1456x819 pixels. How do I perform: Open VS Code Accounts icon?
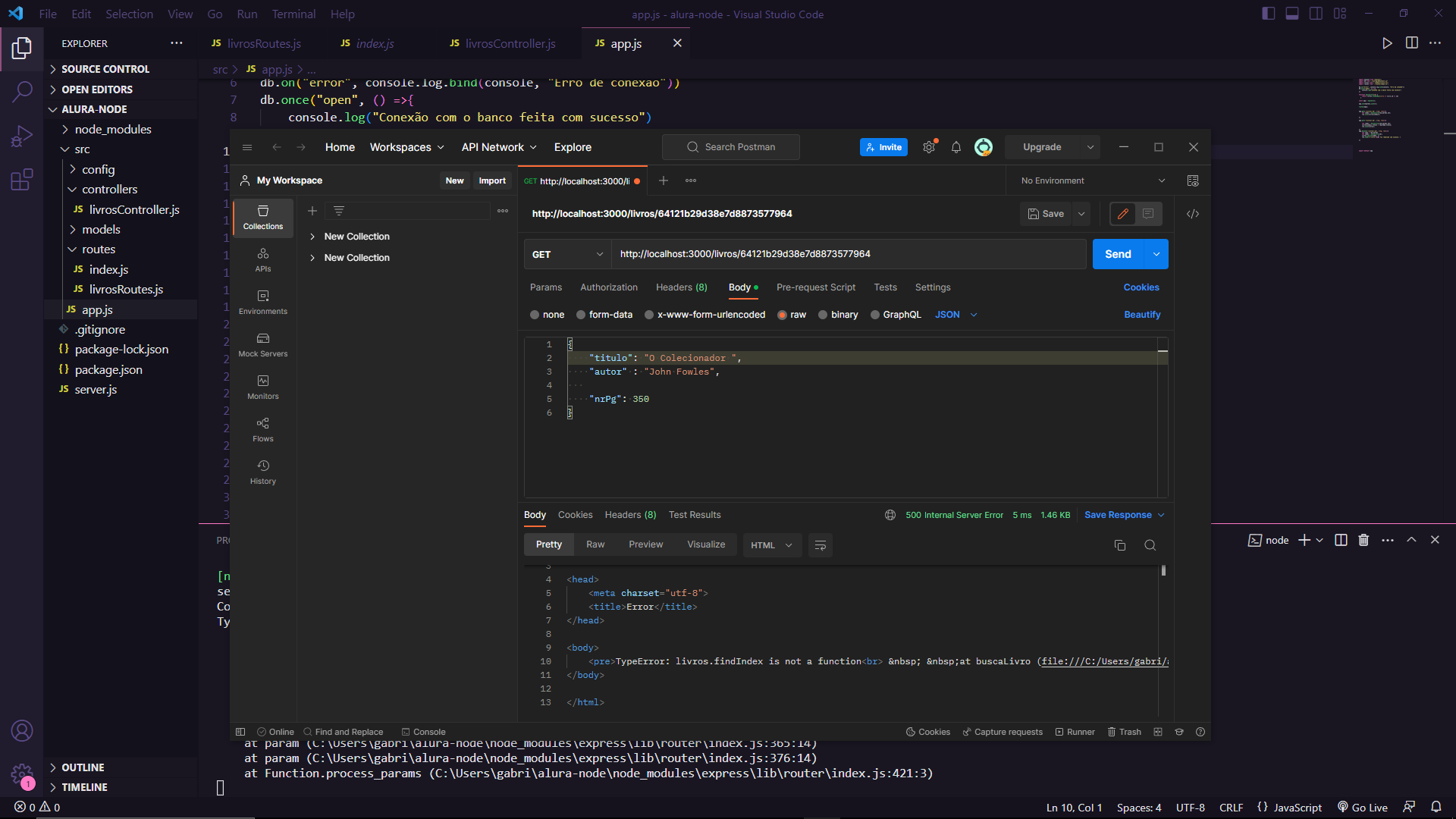[x=22, y=730]
